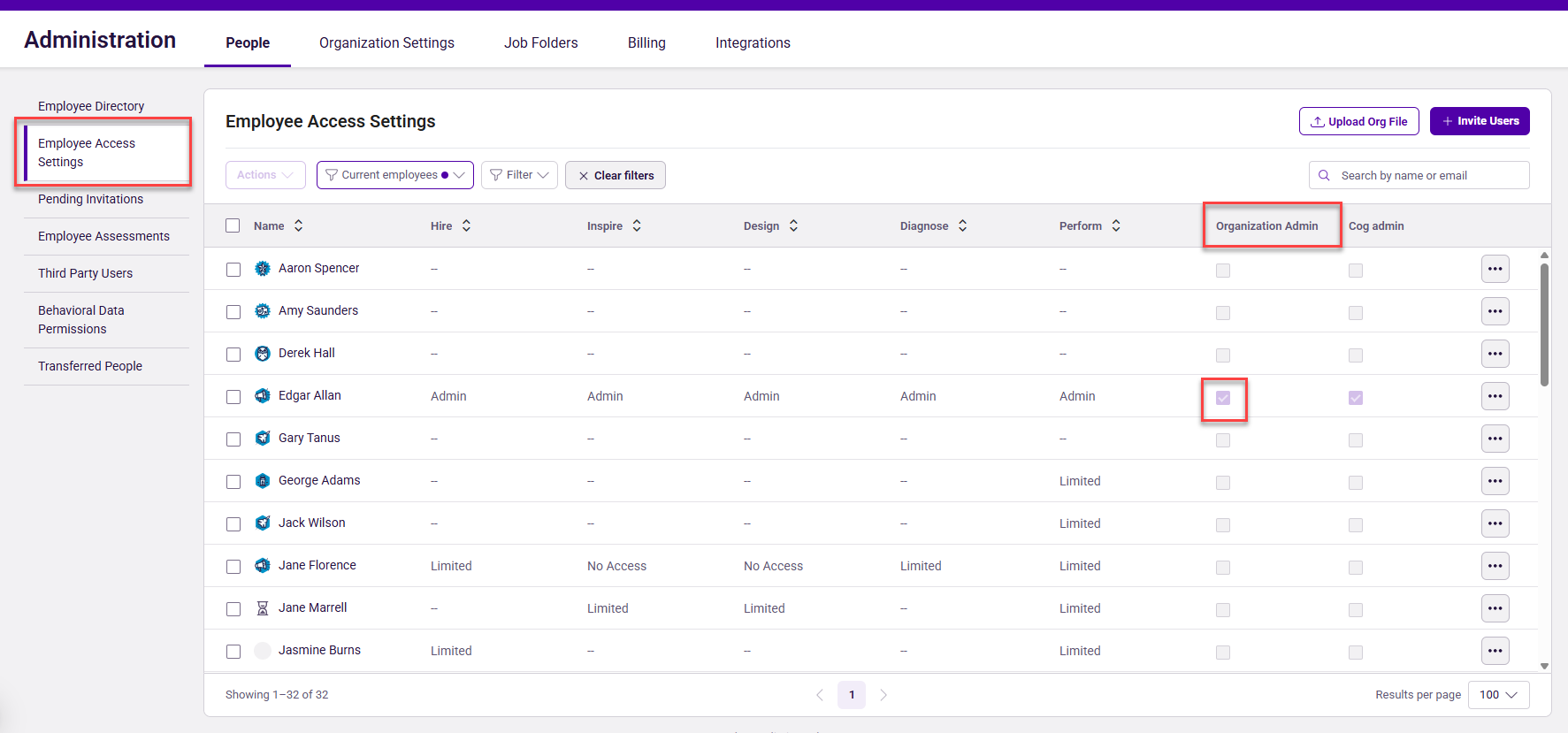Click the sort arrows beside Diagnose
This screenshot has height=733, width=1568.
click(x=962, y=225)
